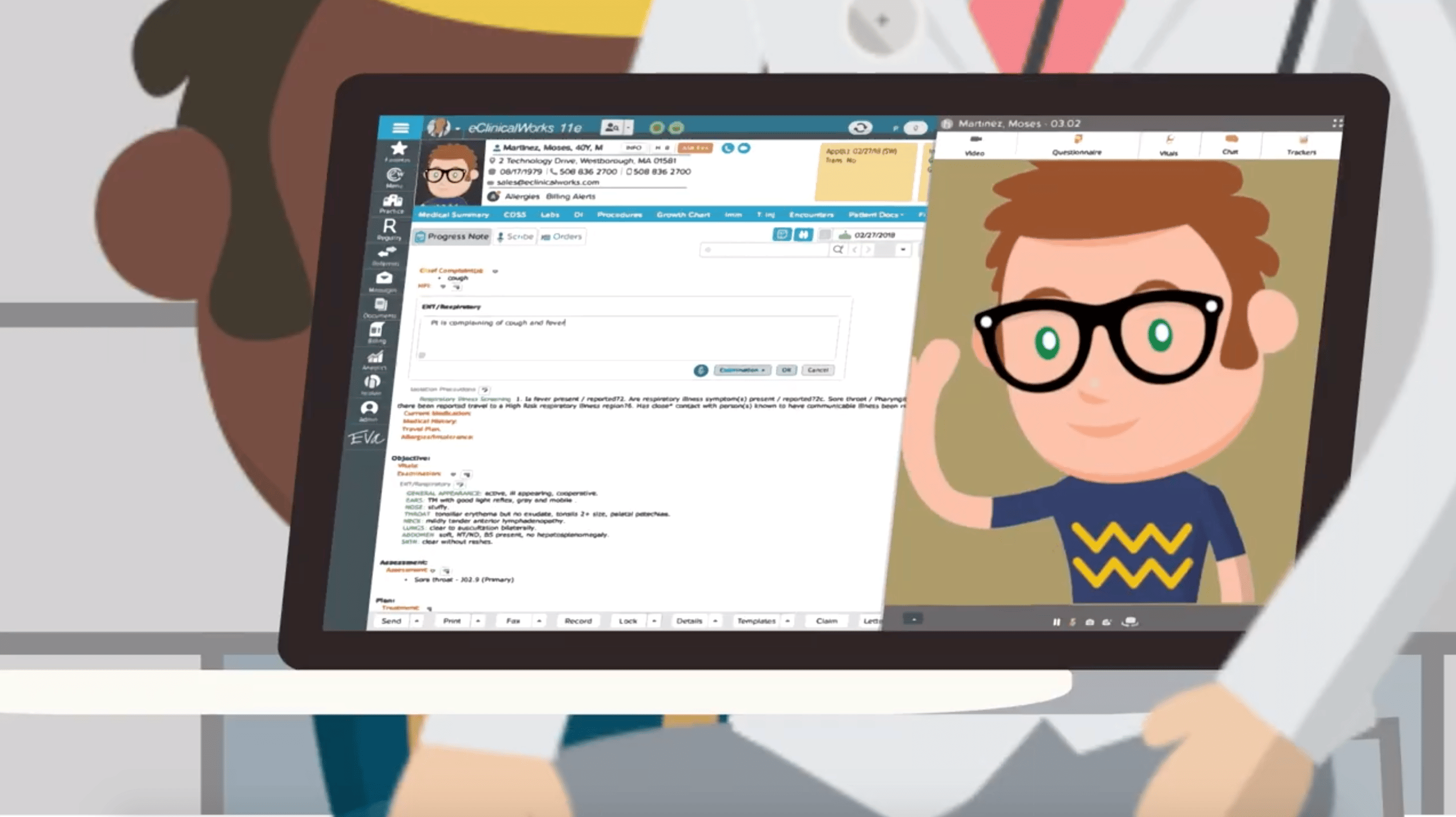The image size is (1456, 817).
Task: Switch to the Scribe tab
Action: [515, 237]
